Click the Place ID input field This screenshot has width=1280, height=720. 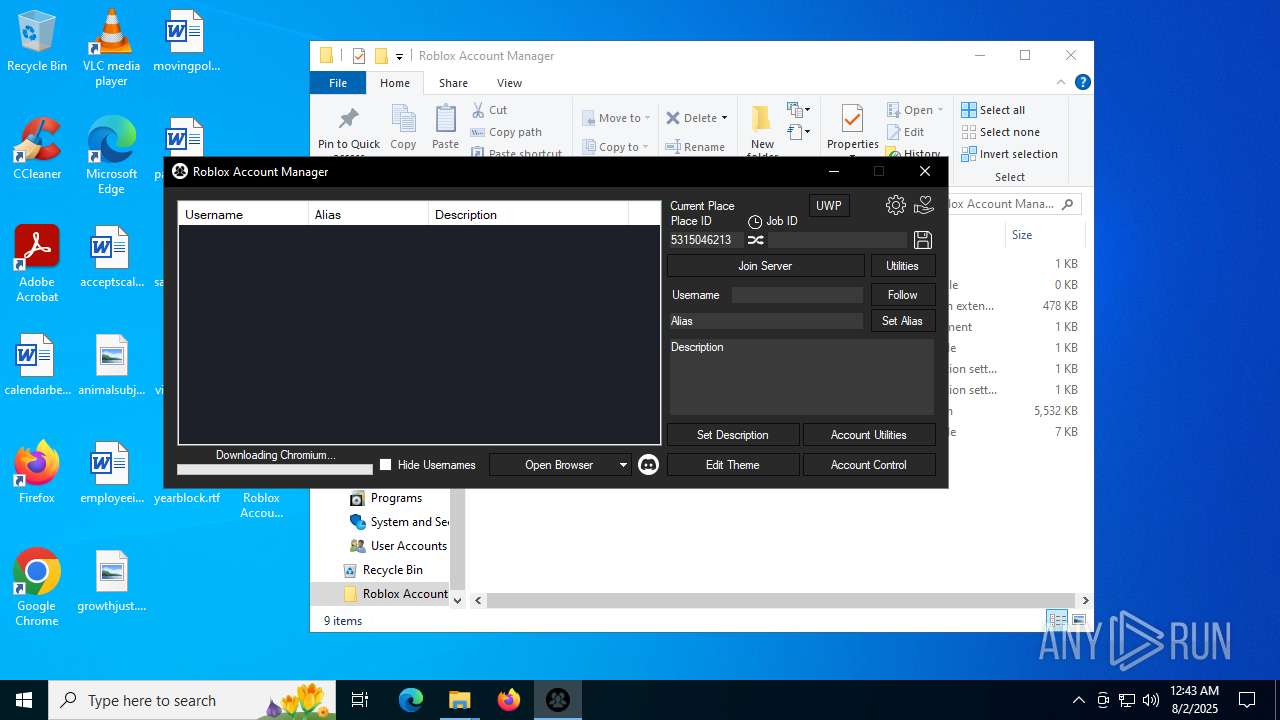(x=706, y=240)
